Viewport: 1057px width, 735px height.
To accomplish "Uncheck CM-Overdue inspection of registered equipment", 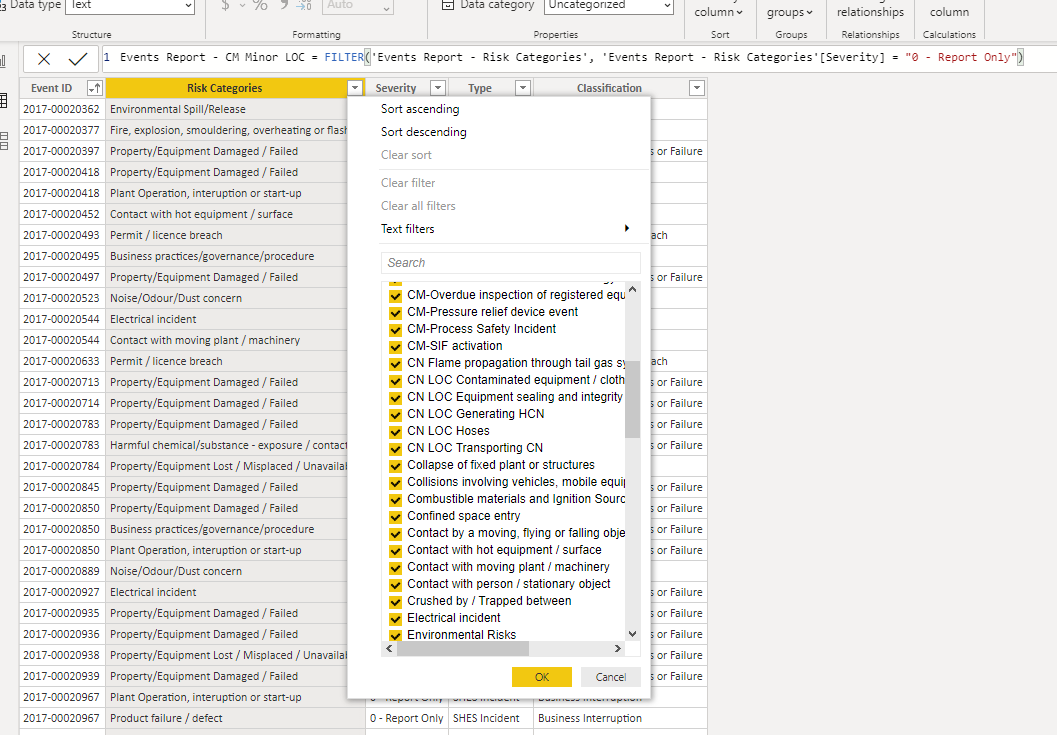I will point(396,296).
